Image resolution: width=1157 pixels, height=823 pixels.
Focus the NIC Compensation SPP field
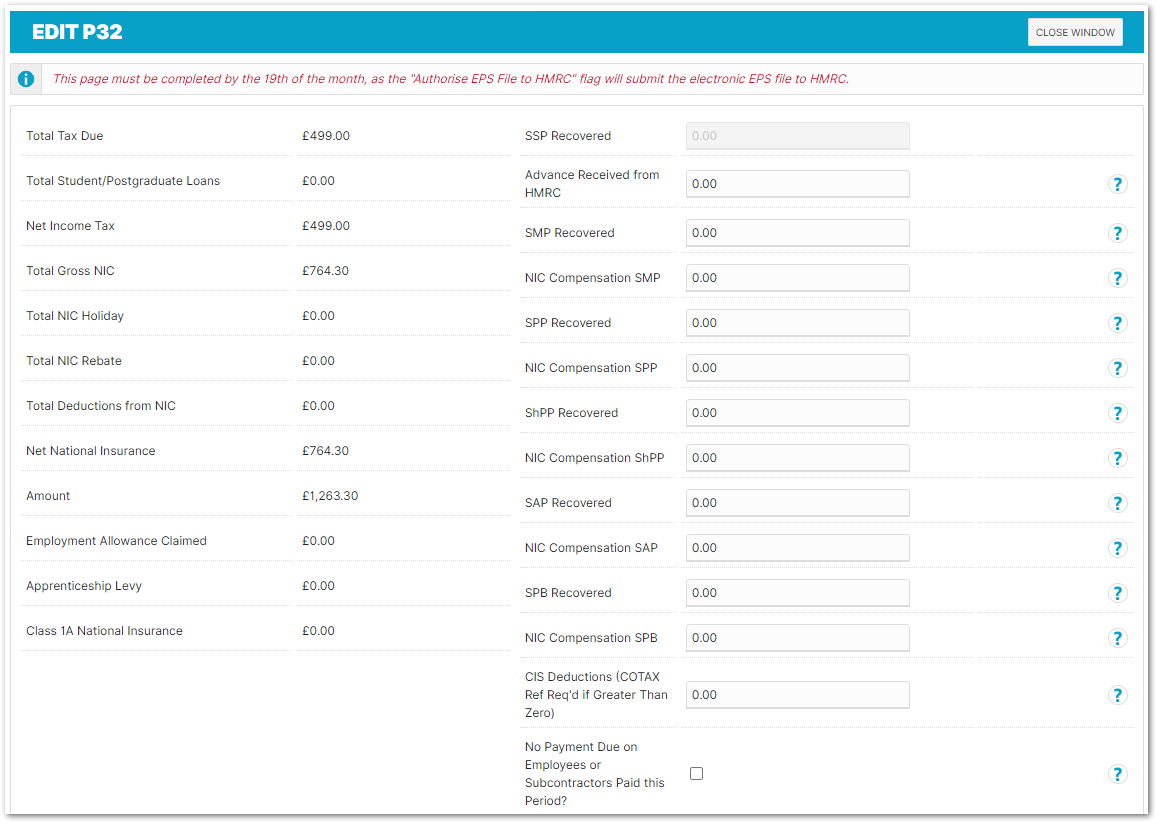click(797, 368)
